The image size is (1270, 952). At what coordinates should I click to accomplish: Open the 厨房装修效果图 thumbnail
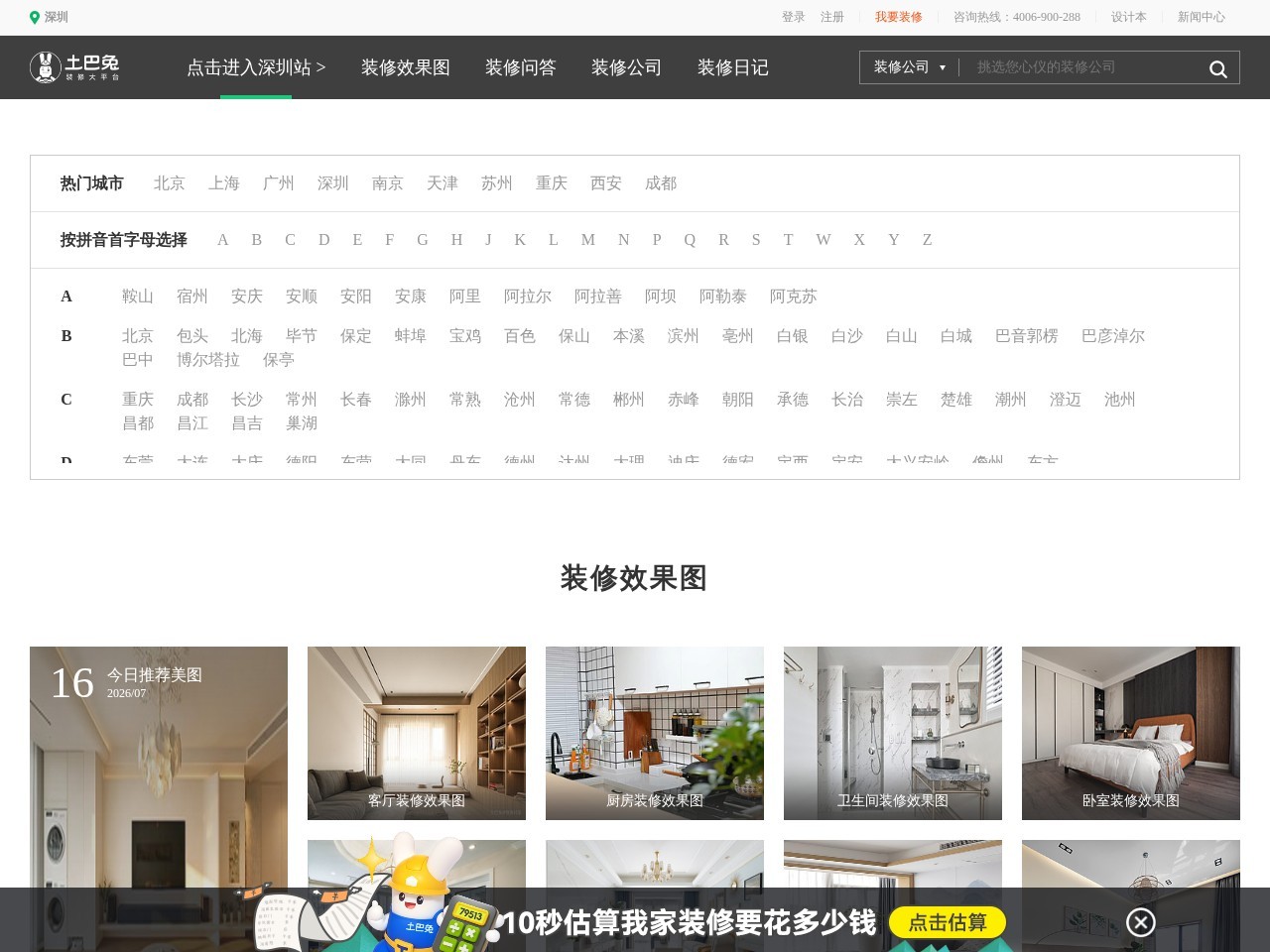pyautogui.click(x=655, y=733)
